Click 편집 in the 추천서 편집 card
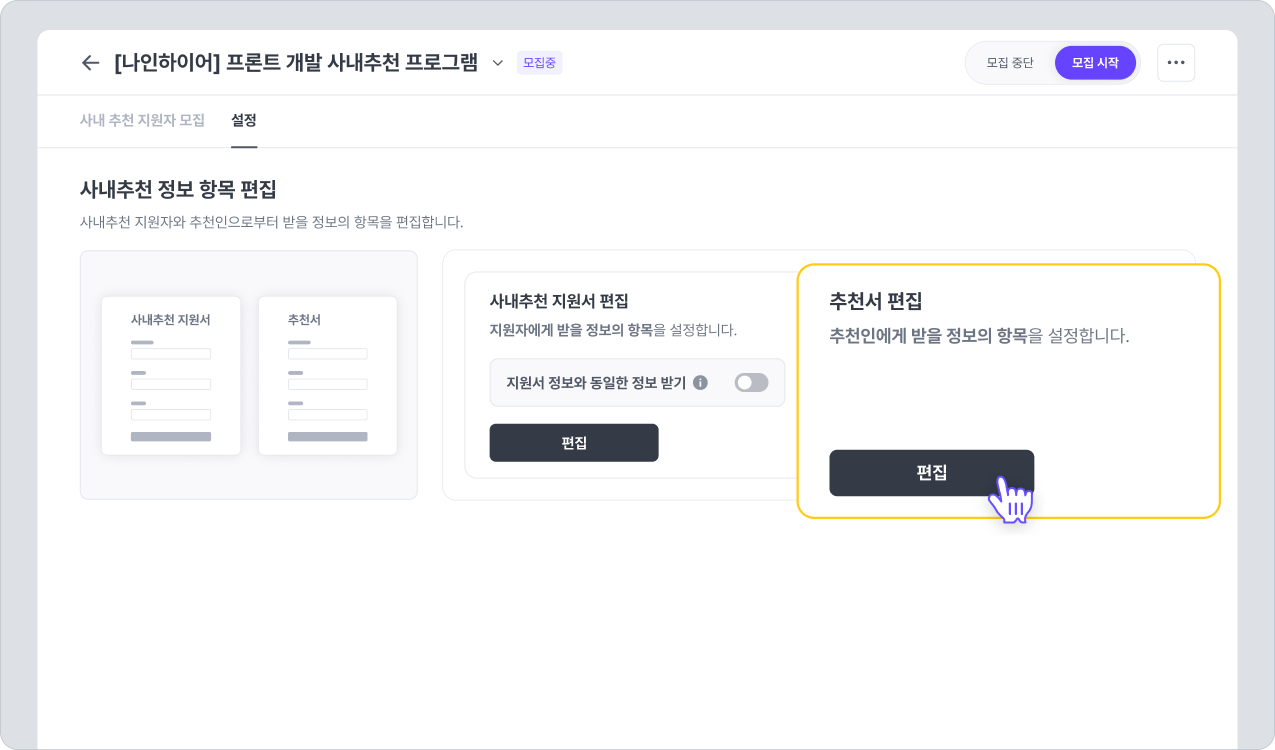Image resolution: width=1275 pixels, height=750 pixels. pyautogui.click(x=931, y=473)
